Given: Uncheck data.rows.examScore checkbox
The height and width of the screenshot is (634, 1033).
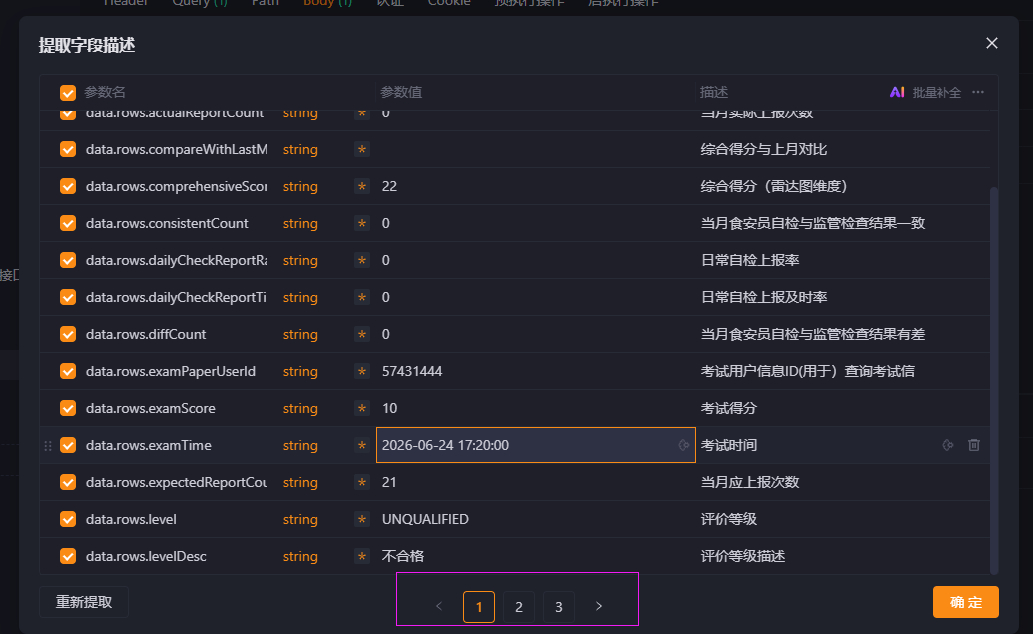Looking at the screenshot, I should pos(68,409).
